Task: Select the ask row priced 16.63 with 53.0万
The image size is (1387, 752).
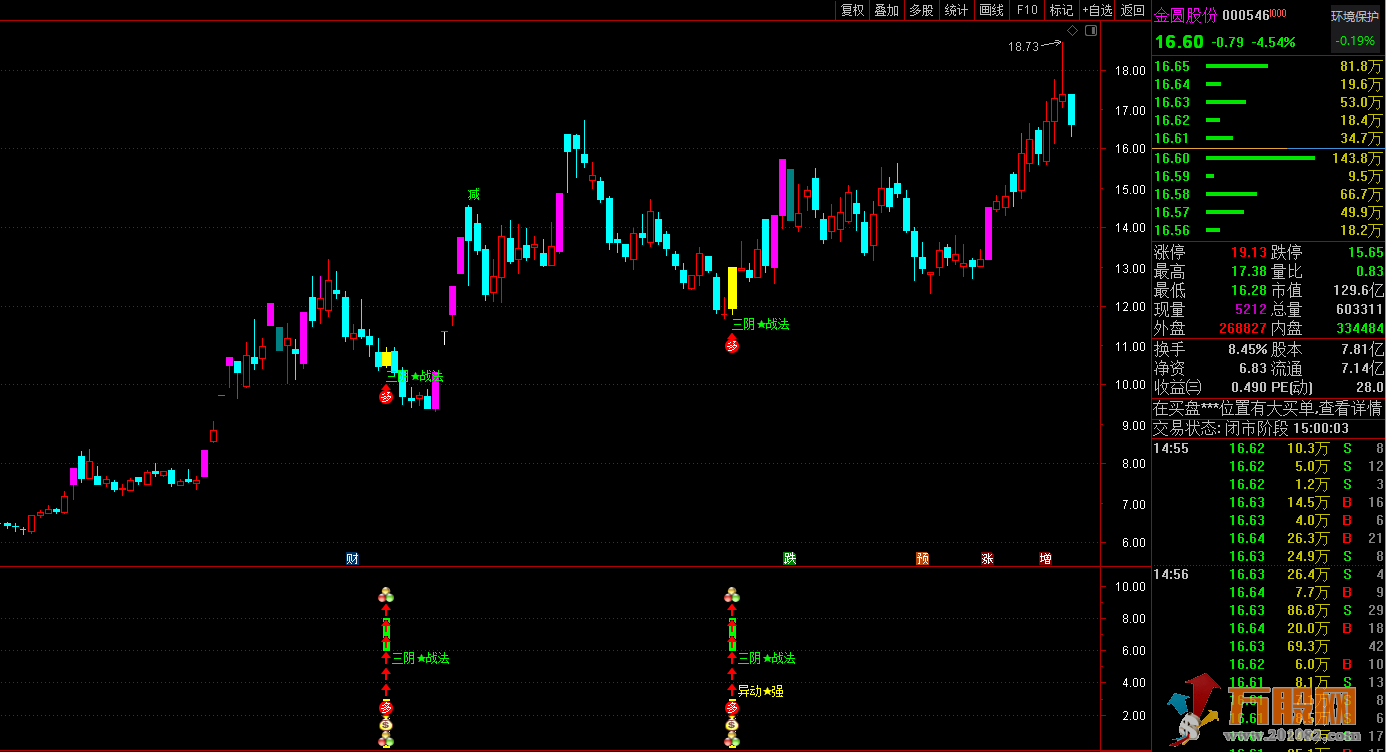Action: pos(1268,102)
